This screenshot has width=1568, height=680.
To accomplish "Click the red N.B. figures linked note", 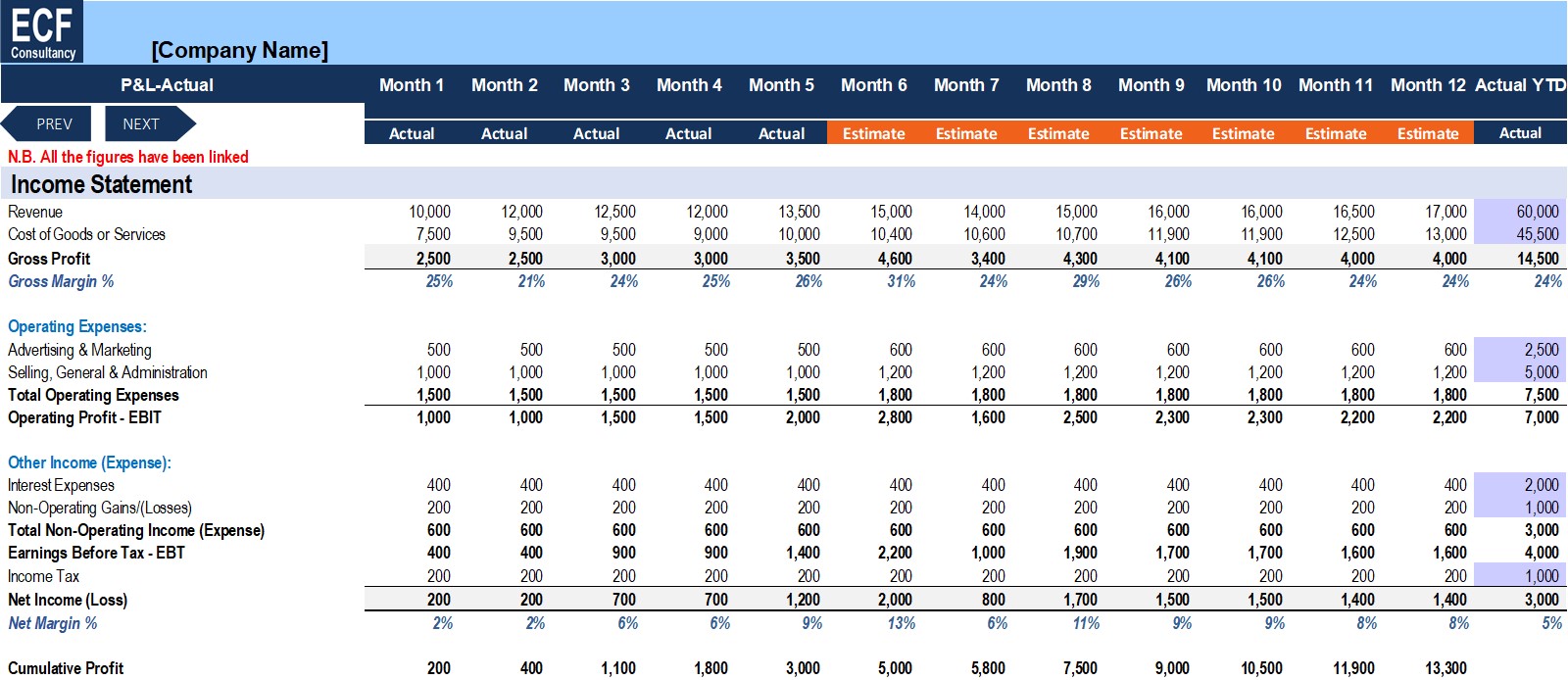I will 128,157.
